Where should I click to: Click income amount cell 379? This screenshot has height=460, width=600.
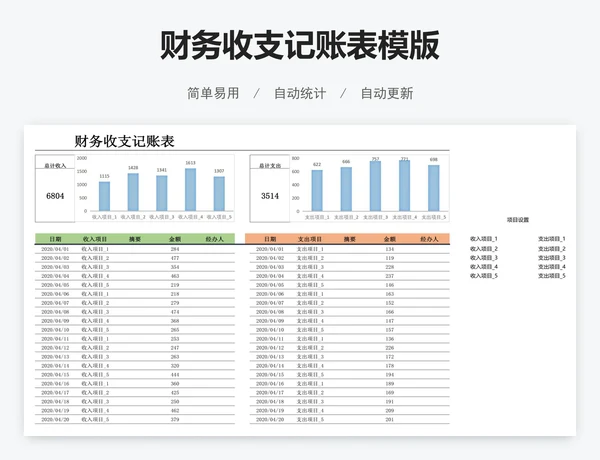[x=175, y=419]
